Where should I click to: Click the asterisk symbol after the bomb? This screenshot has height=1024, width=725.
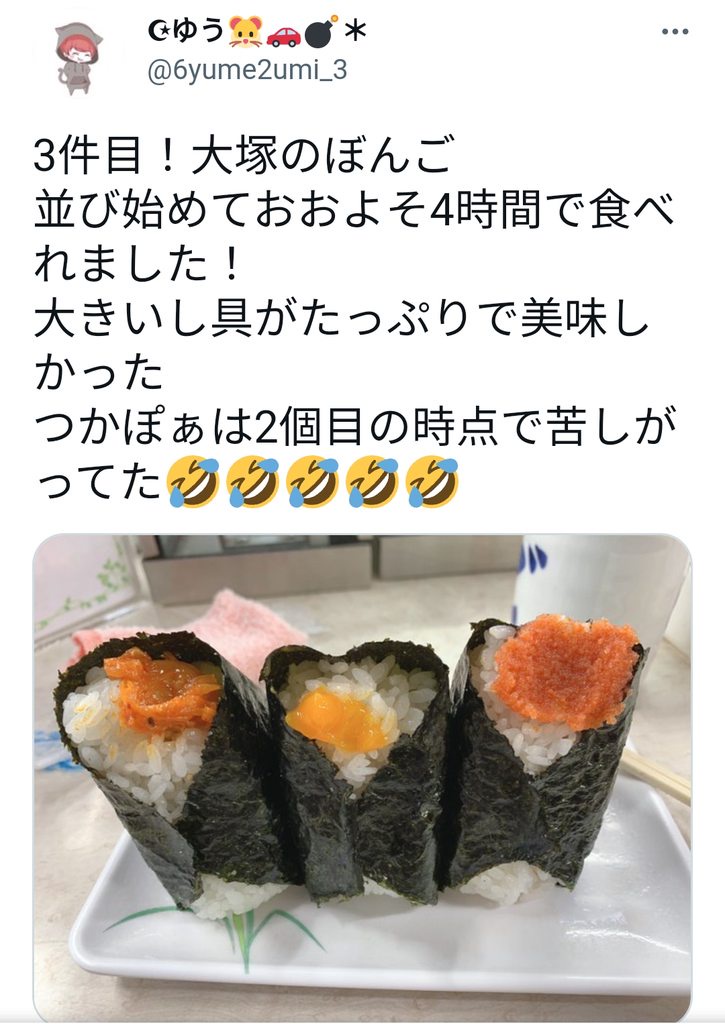click(x=355, y=31)
